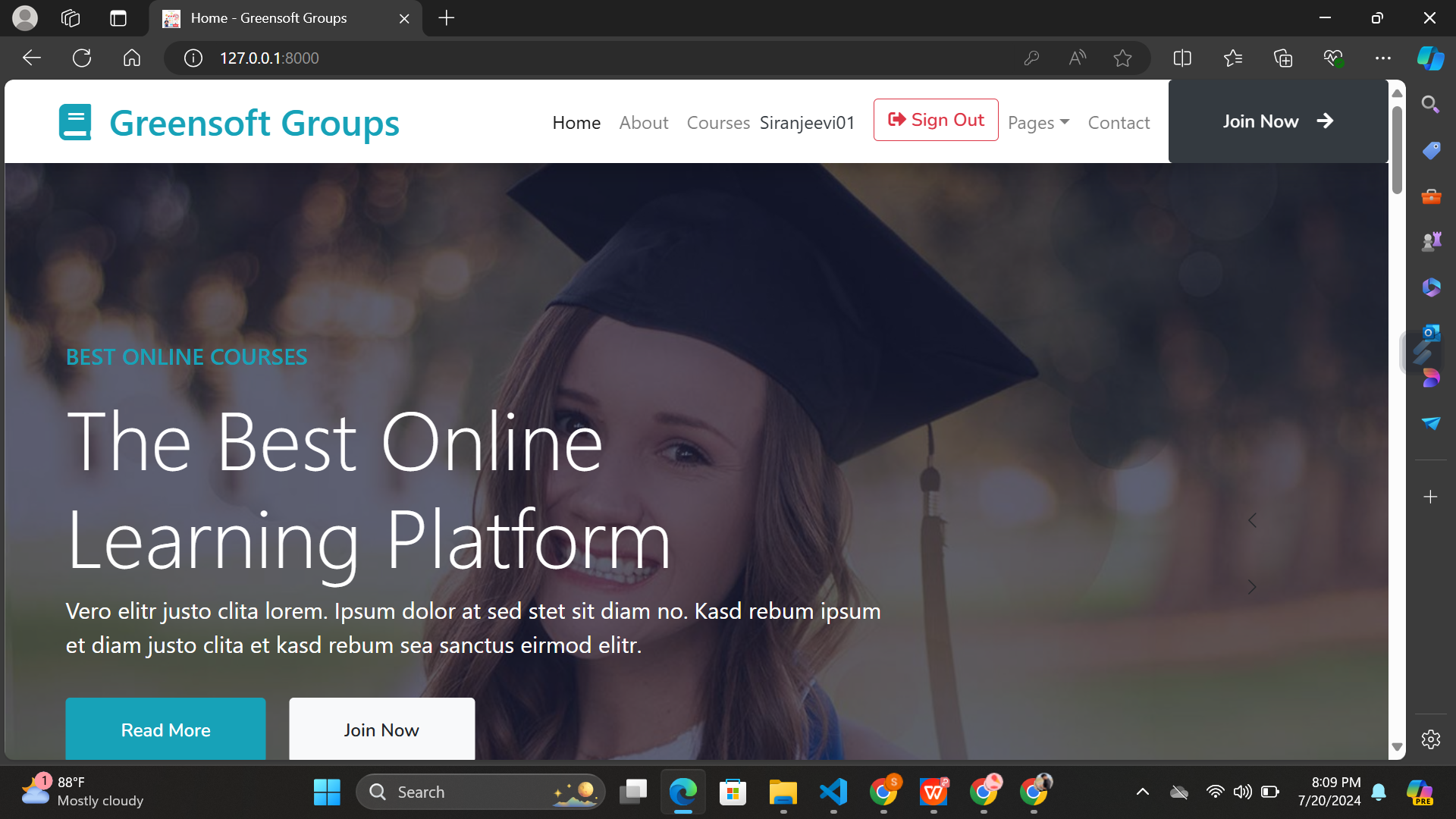
Task: Open the Tools briefcase sidebar icon
Action: point(1431,196)
